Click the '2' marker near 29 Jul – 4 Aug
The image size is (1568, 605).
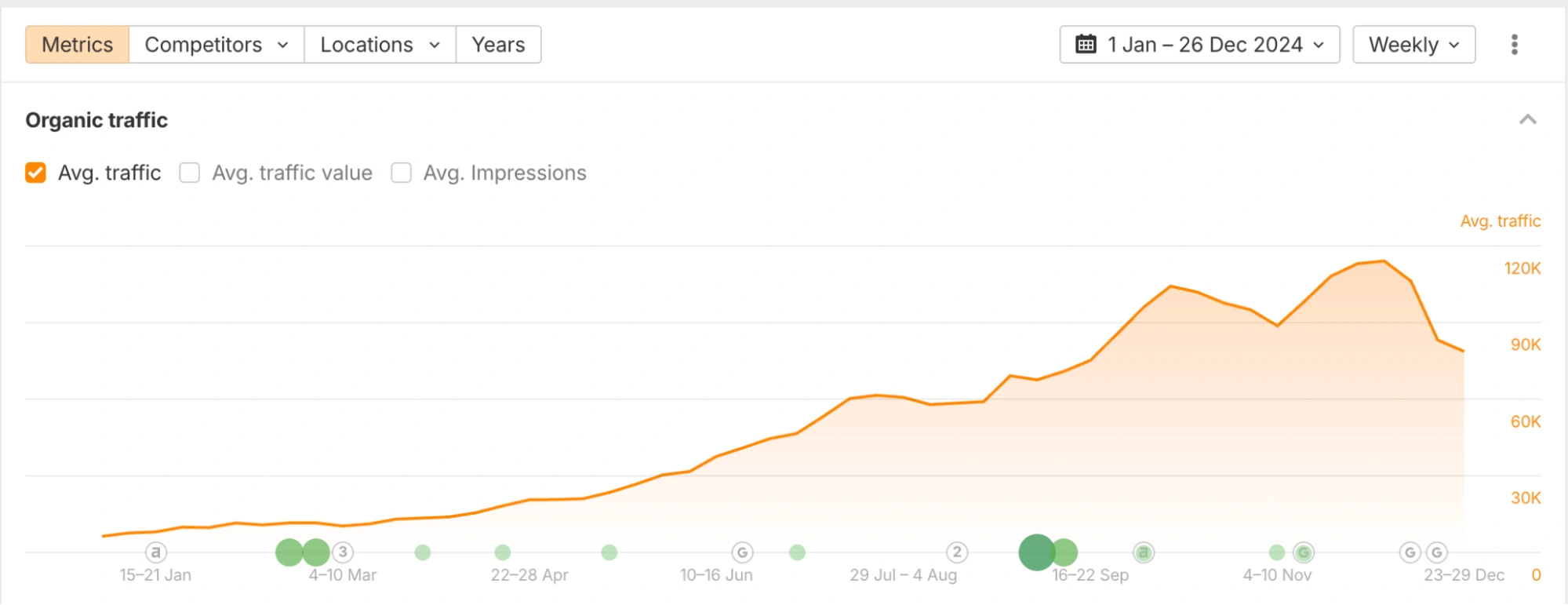956,552
